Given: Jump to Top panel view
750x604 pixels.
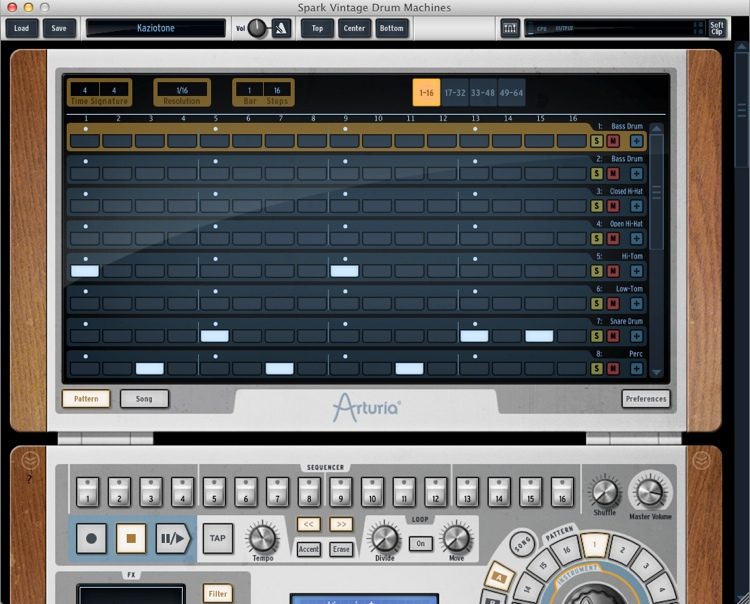Looking at the screenshot, I should 317,28.
